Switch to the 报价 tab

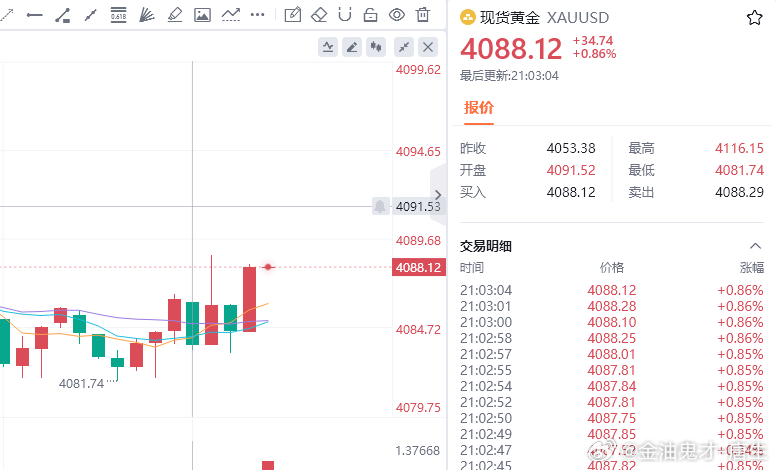click(x=479, y=108)
